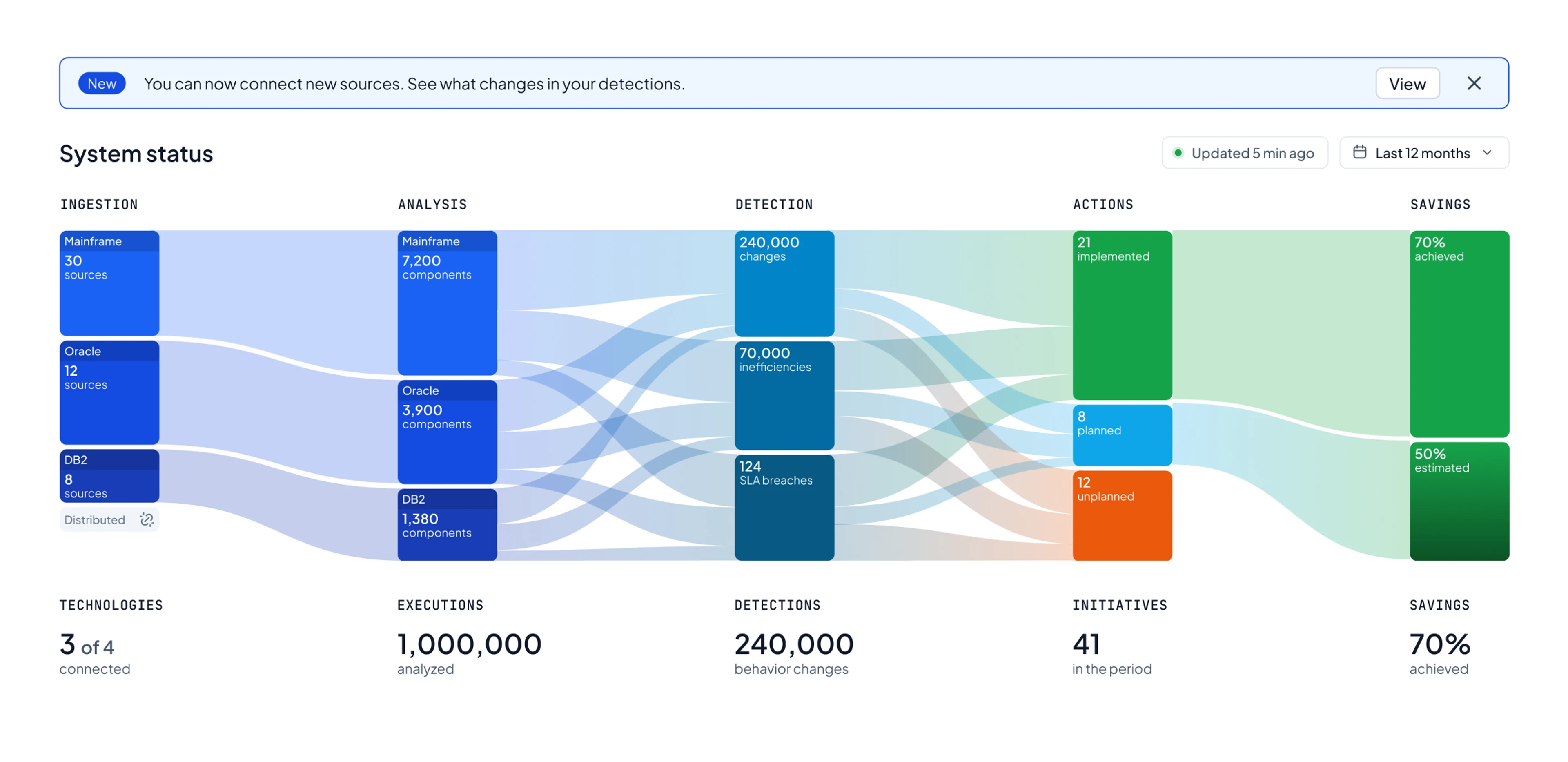
Task: Click the banner message text
Action: (414, 83)
